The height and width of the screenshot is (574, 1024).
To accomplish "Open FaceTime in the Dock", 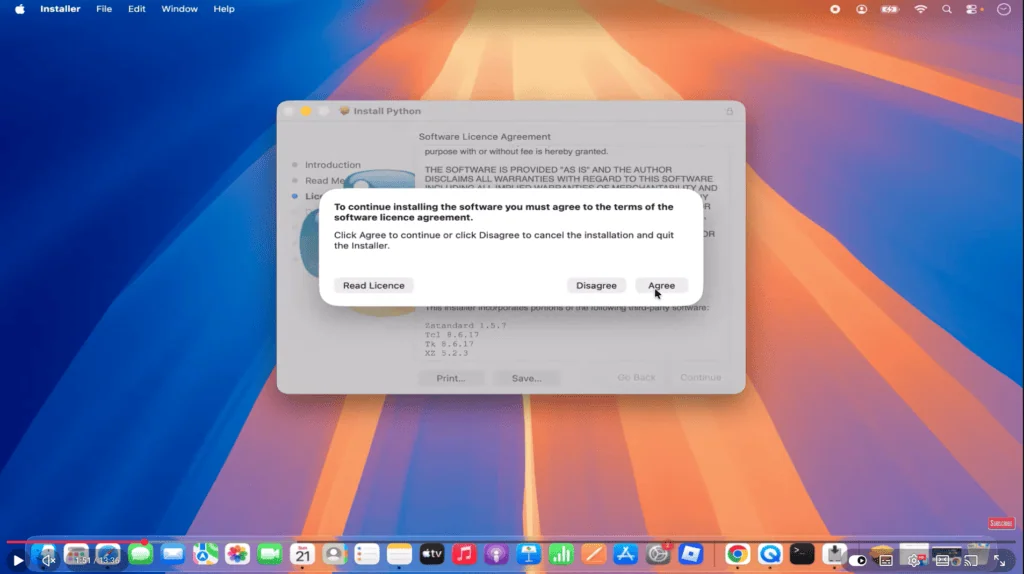I will pos(270,554).
